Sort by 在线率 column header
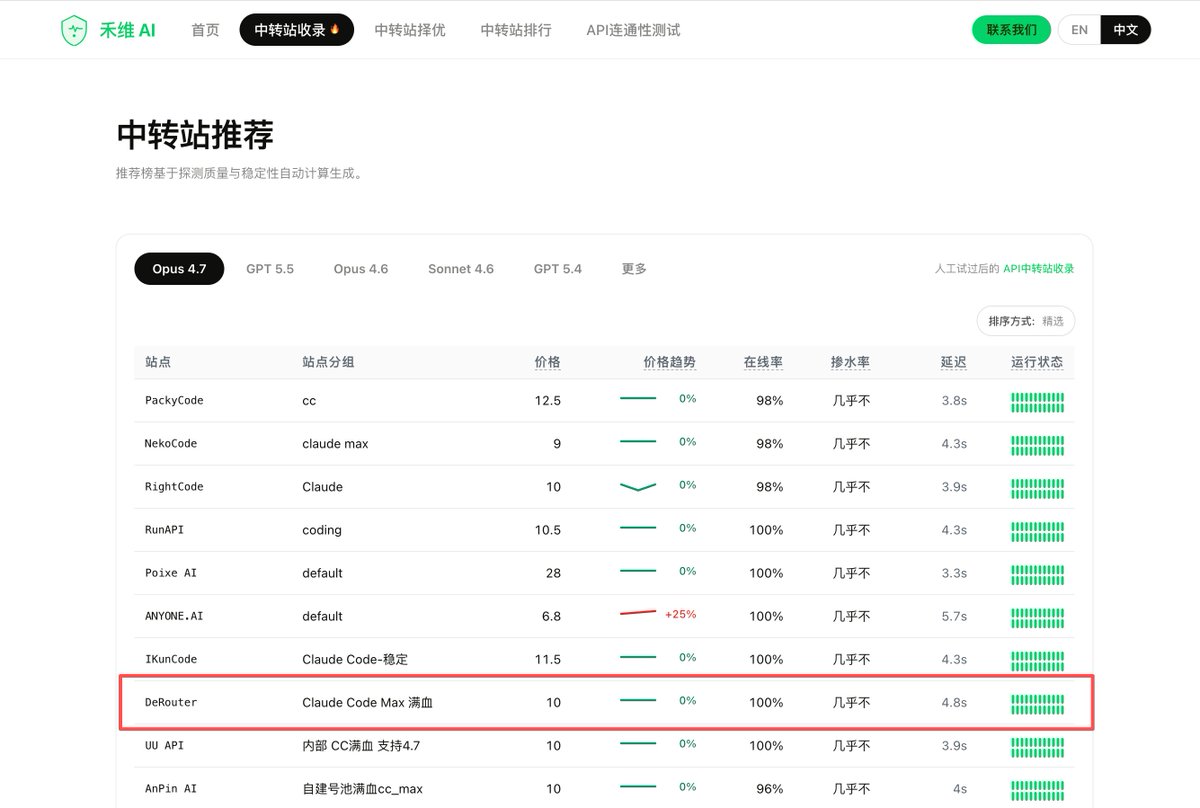1200x808 pixels. click(x=763, y=362)
